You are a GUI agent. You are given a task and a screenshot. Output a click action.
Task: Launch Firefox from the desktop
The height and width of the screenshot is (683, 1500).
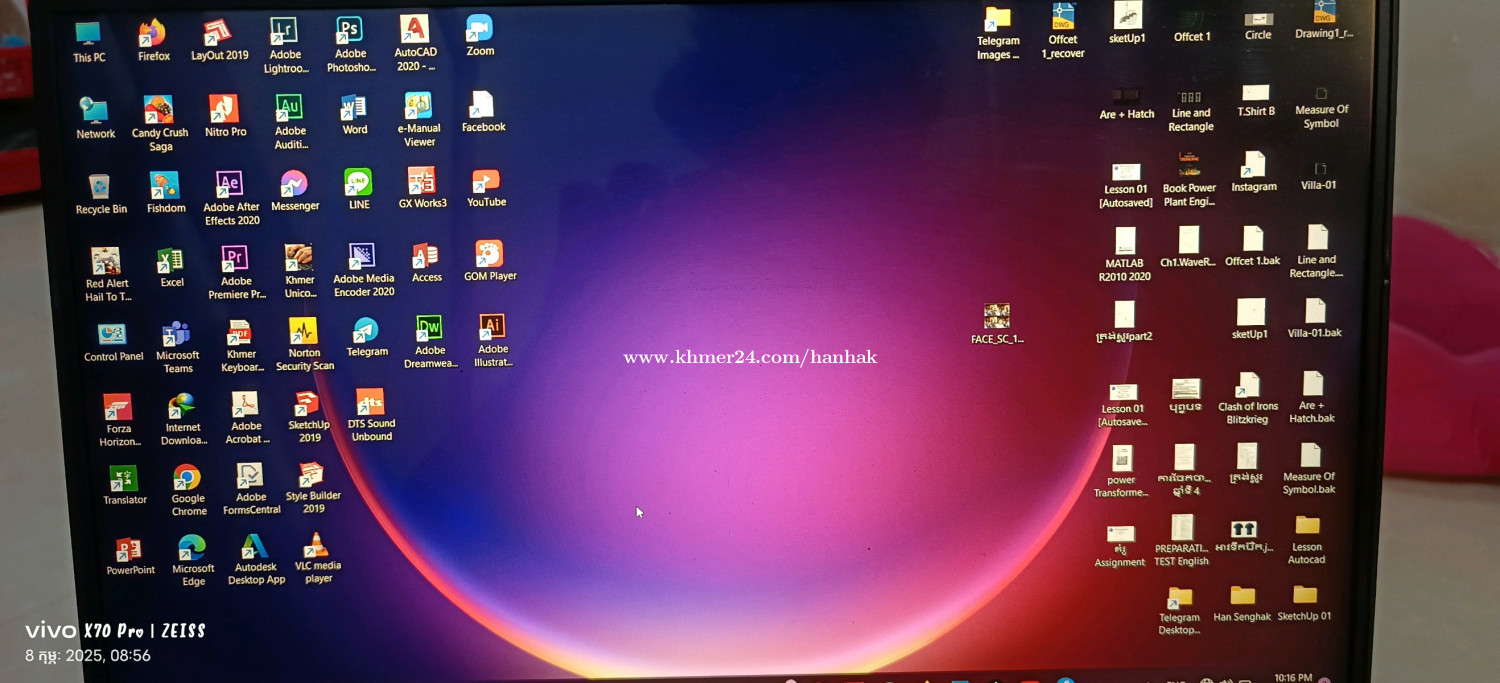pos(153,41)
